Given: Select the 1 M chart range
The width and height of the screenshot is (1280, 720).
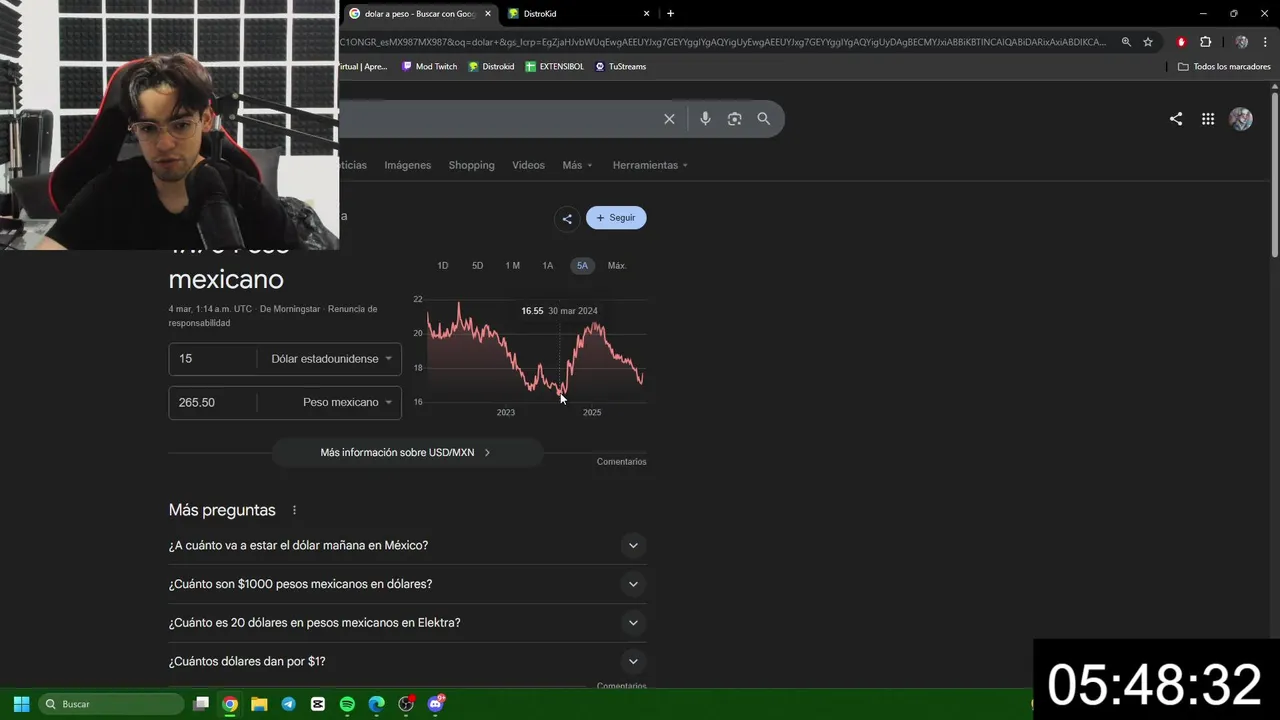Looking at the screenshot, I should 512,266.
